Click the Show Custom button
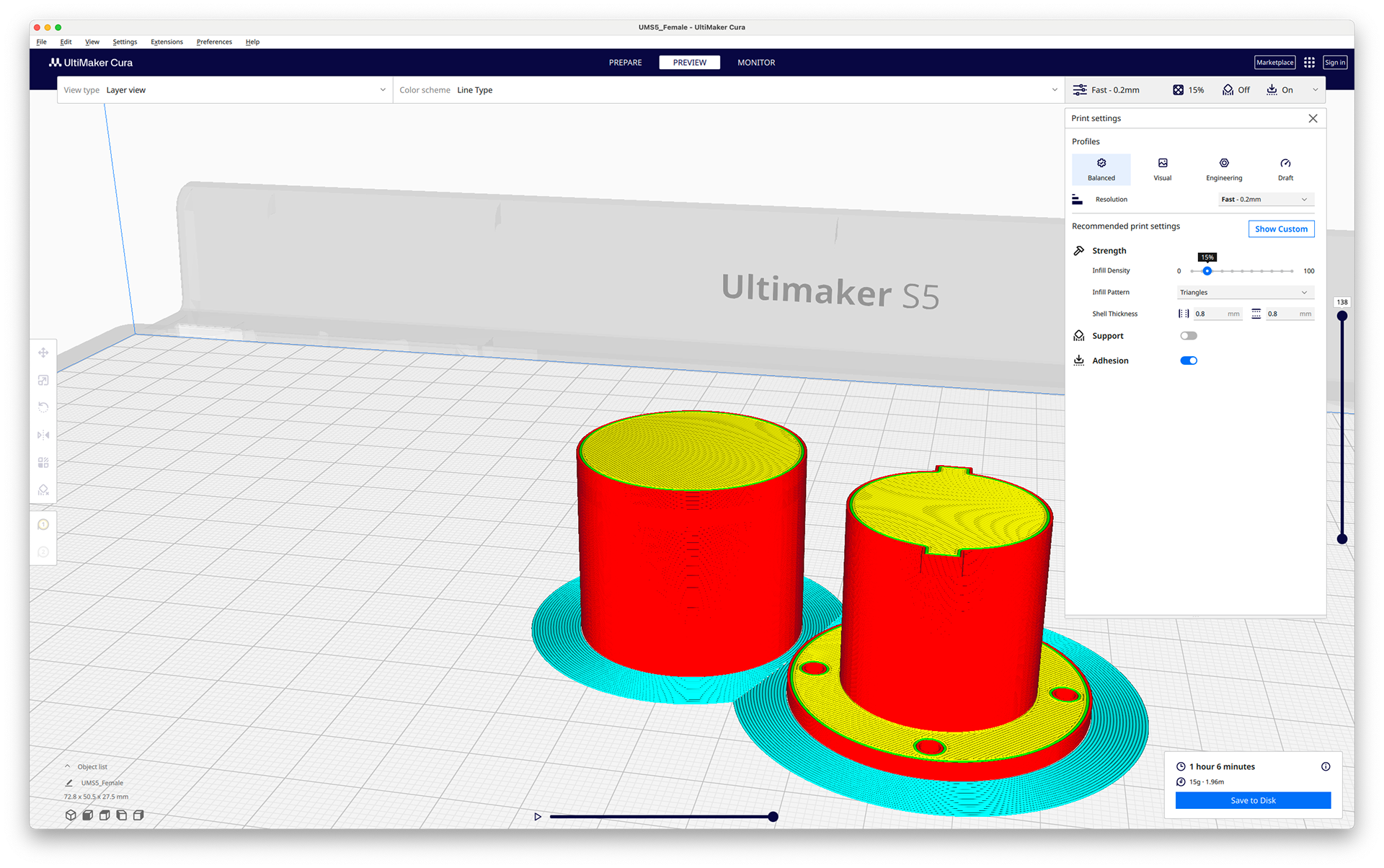This screenshot has width=1384, height=868. [1281, 229]
